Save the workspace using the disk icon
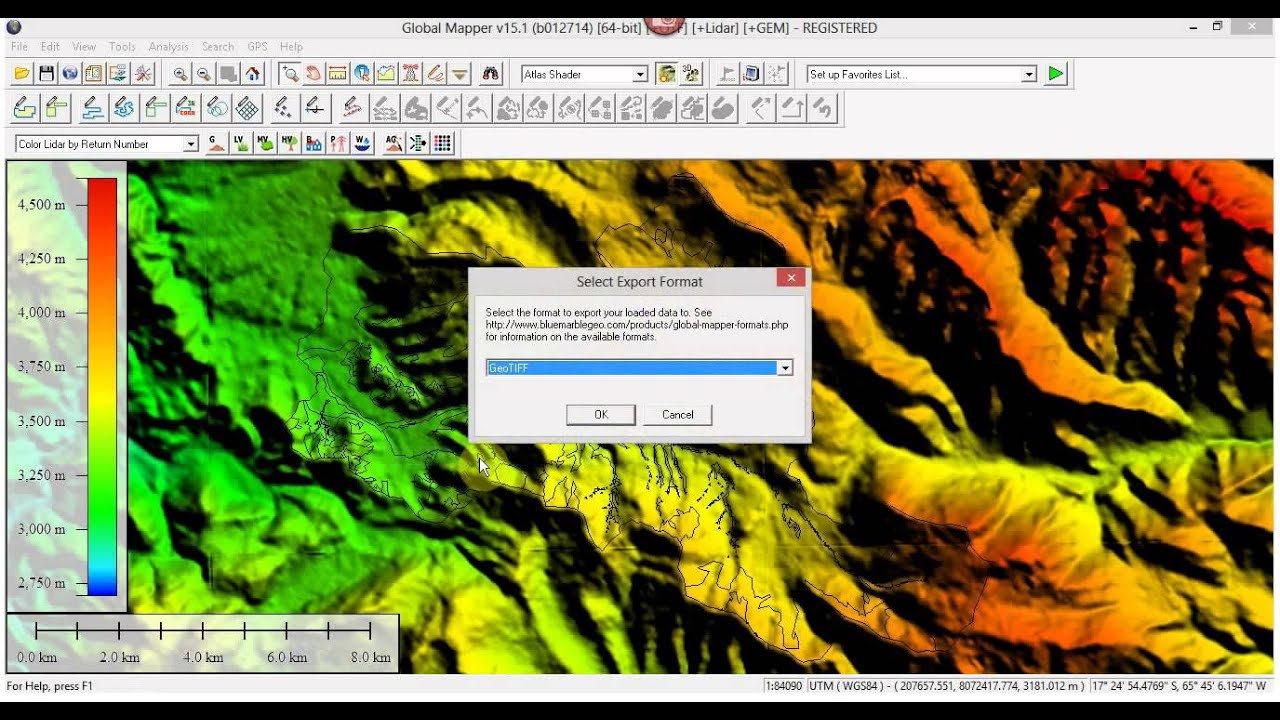Viewport: 1280px width, 720px height. (x=47, y=73)
